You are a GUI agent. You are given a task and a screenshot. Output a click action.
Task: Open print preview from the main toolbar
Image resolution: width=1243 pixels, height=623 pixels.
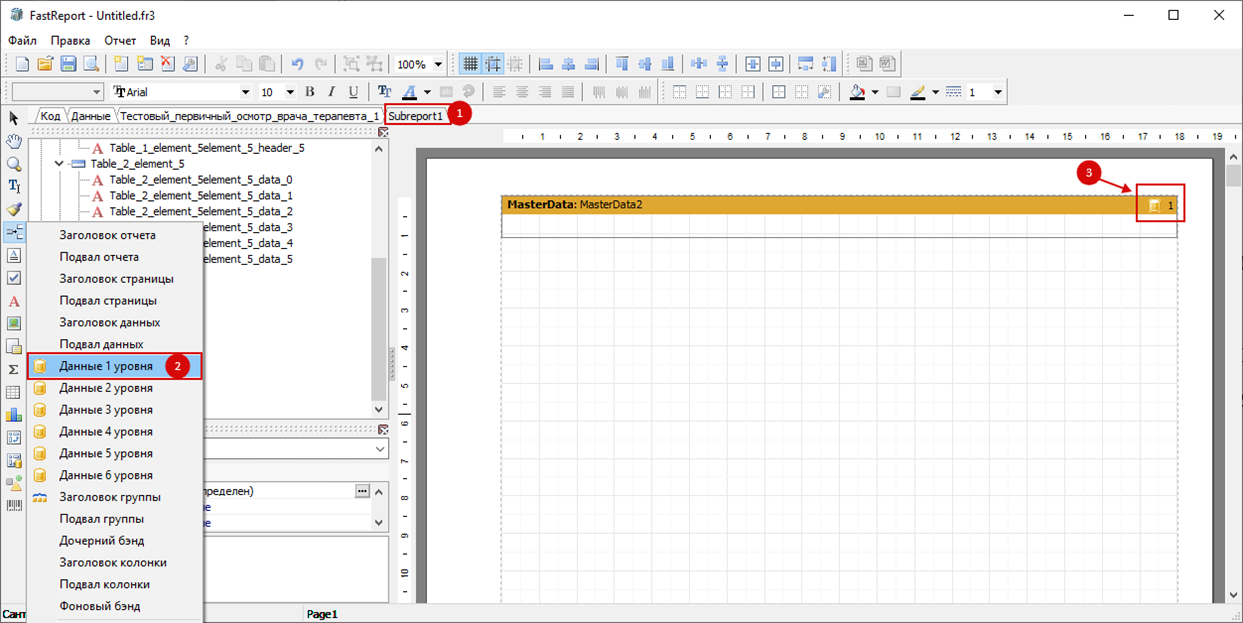tap(91, 64)
